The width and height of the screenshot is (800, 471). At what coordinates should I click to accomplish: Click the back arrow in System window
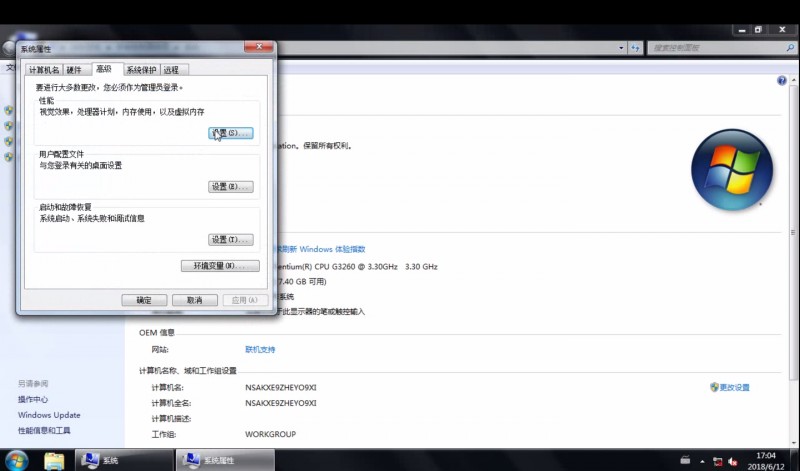9,47
